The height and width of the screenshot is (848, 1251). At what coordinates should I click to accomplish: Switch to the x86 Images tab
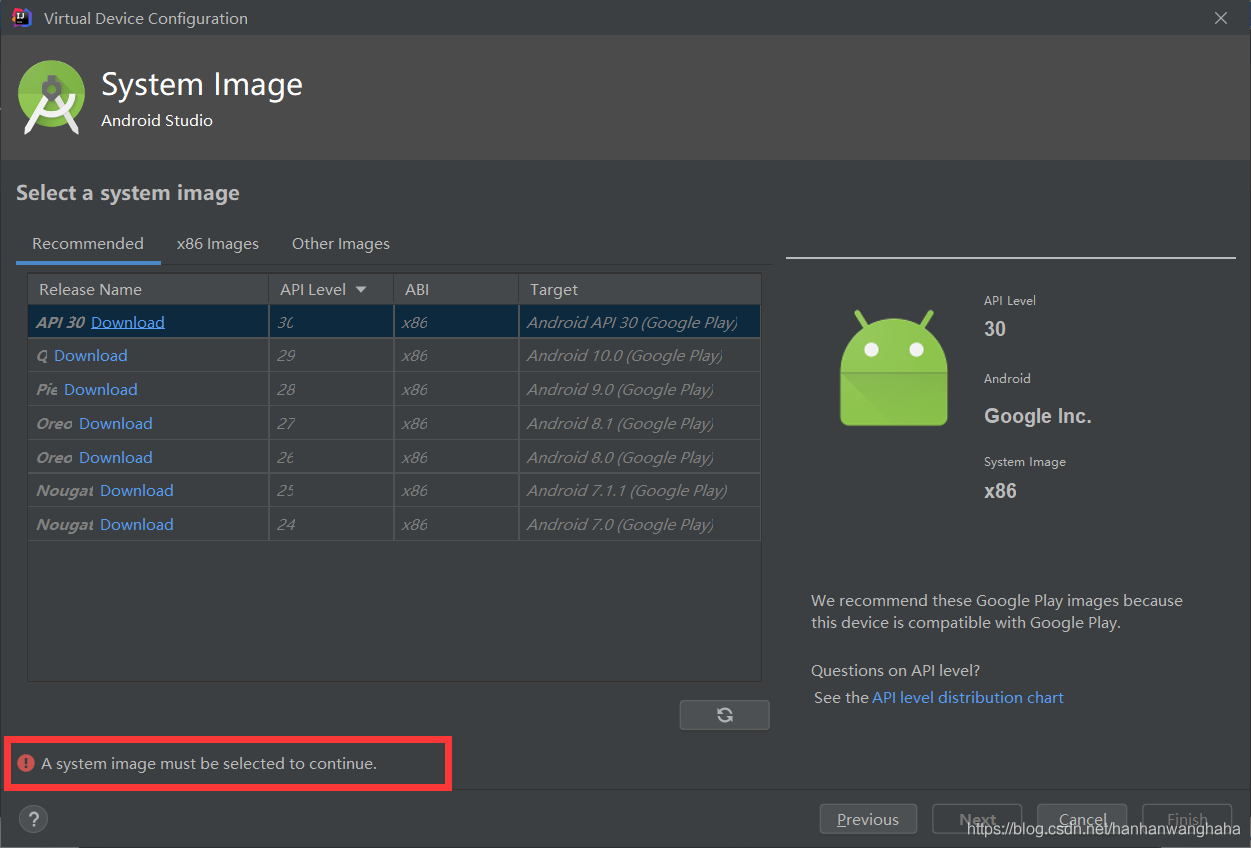(217, 243)
